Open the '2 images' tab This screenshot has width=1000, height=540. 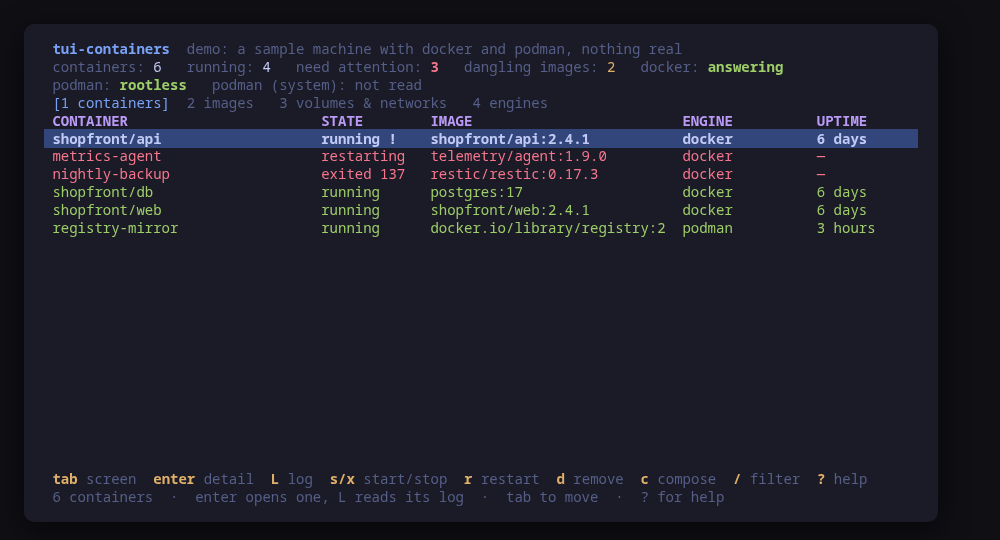[220, 103]
